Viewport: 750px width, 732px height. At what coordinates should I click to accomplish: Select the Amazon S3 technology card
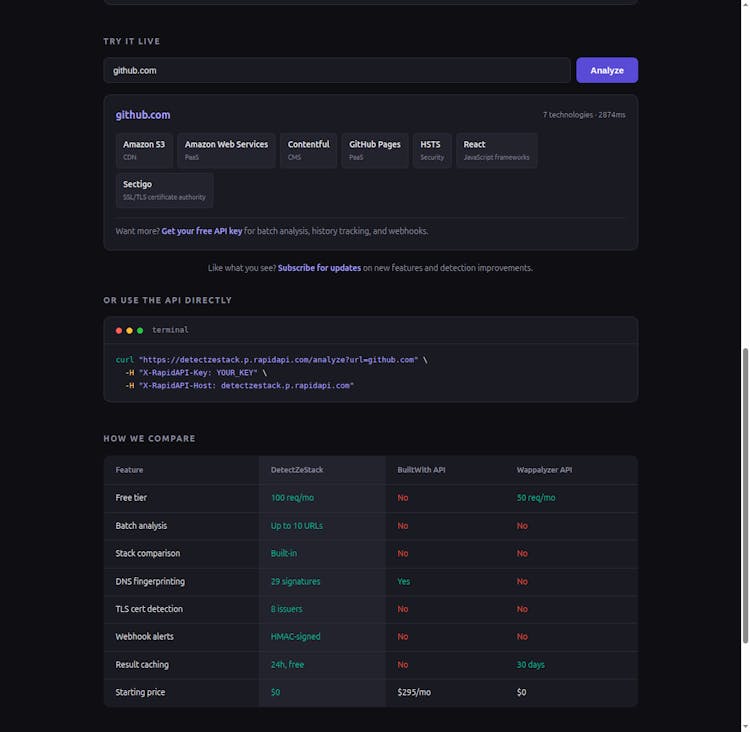[x=144, y=150]
